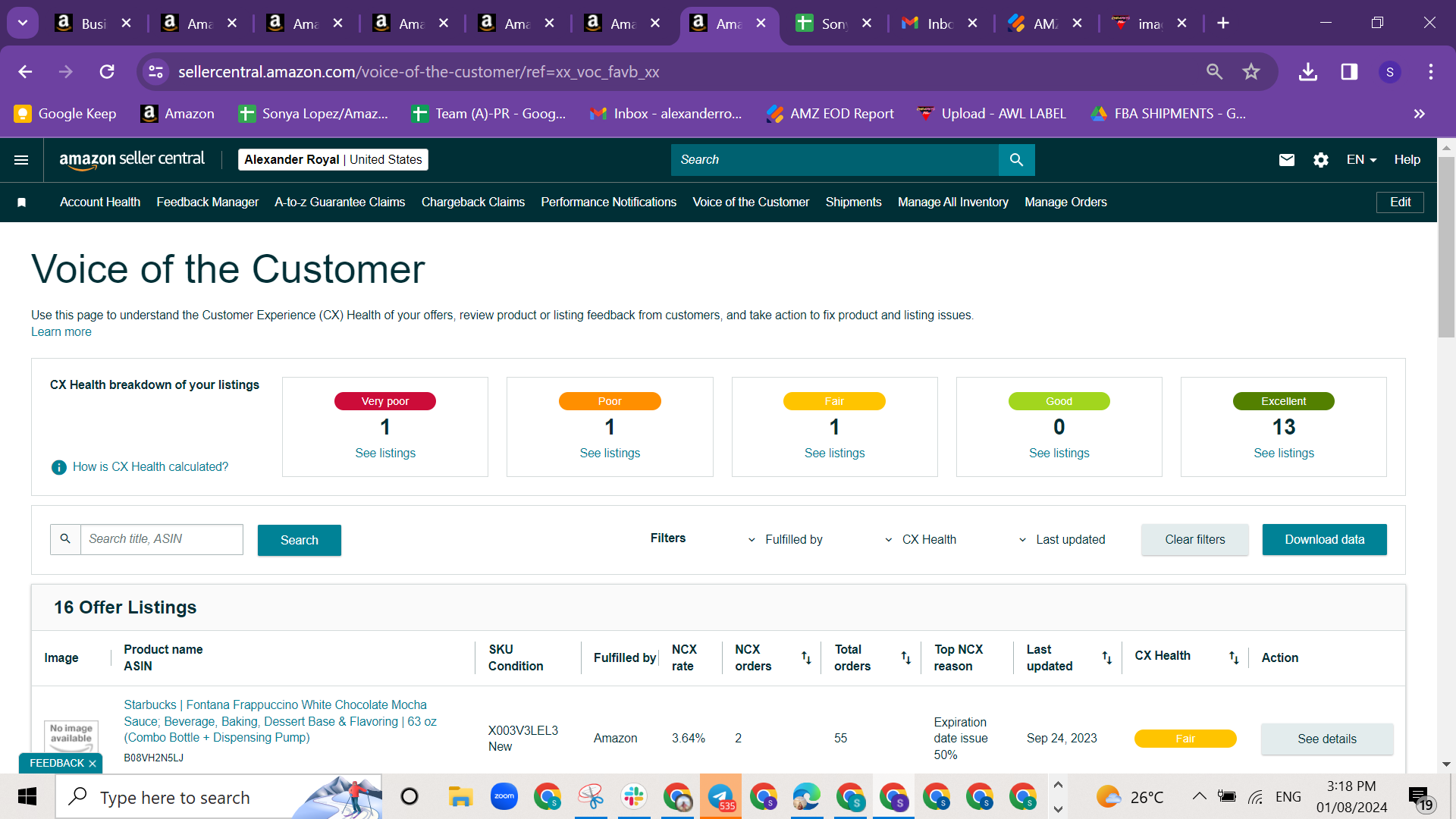Viewport: 1456px width, 819px height.
Task: Click the CX Health info icon
Action: point(58,467)
